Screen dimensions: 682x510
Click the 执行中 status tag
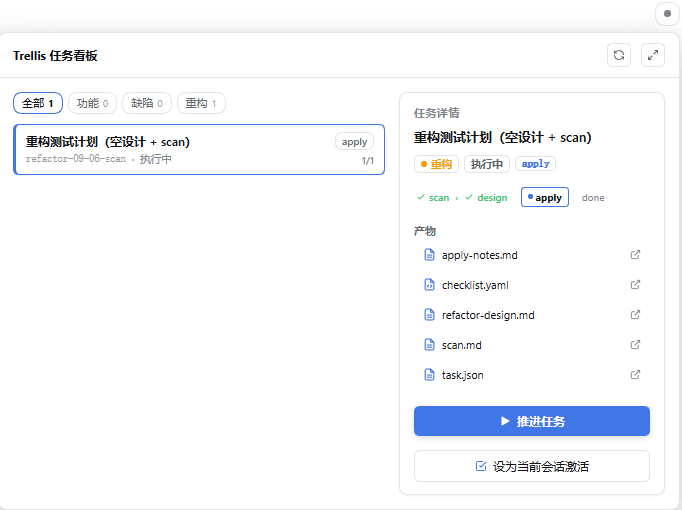(x=487, y=164)
